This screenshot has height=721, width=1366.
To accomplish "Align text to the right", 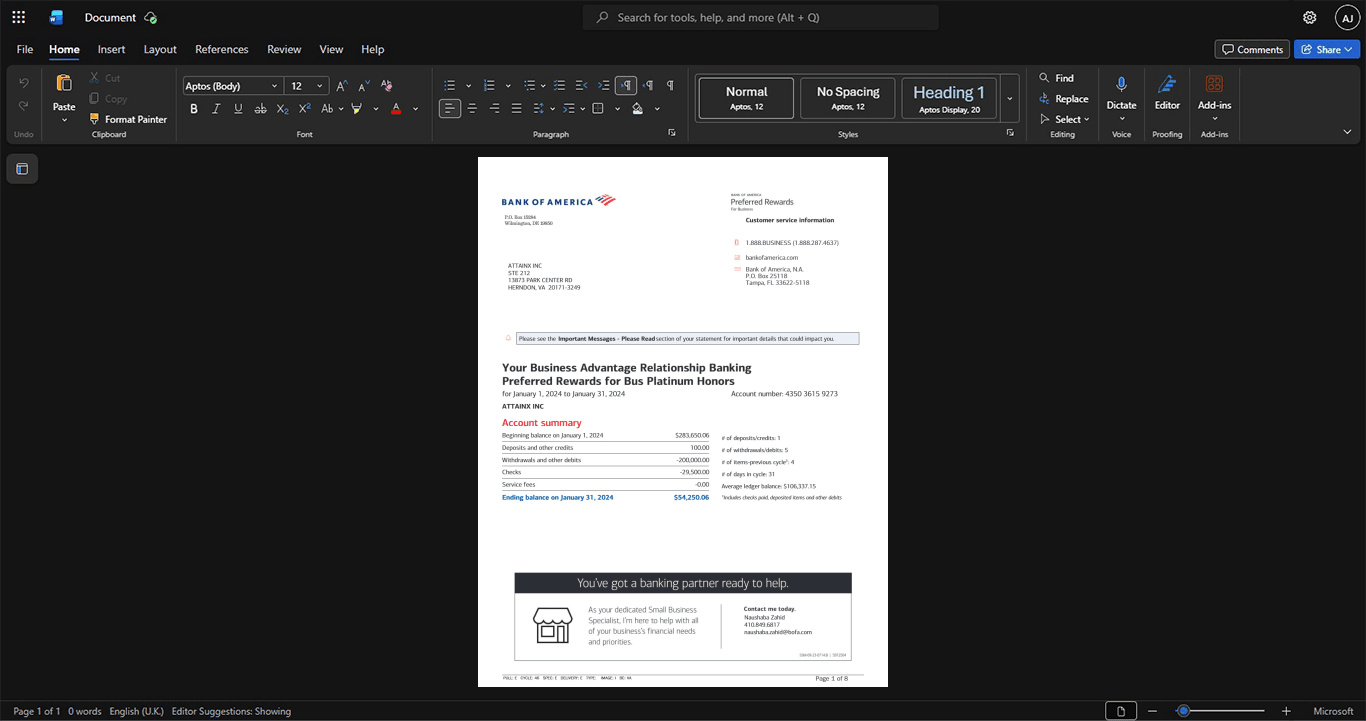I will 494,108.
